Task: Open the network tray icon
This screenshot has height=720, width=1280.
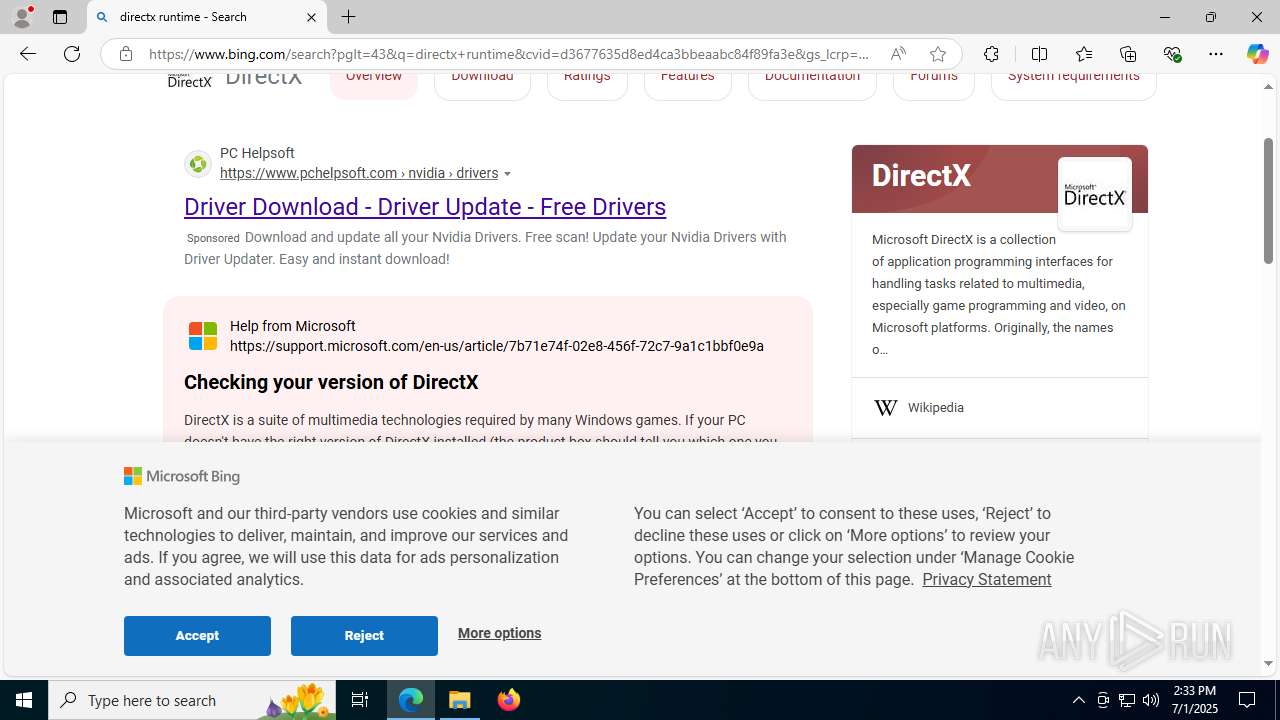Action: (x=1127, y=700)
